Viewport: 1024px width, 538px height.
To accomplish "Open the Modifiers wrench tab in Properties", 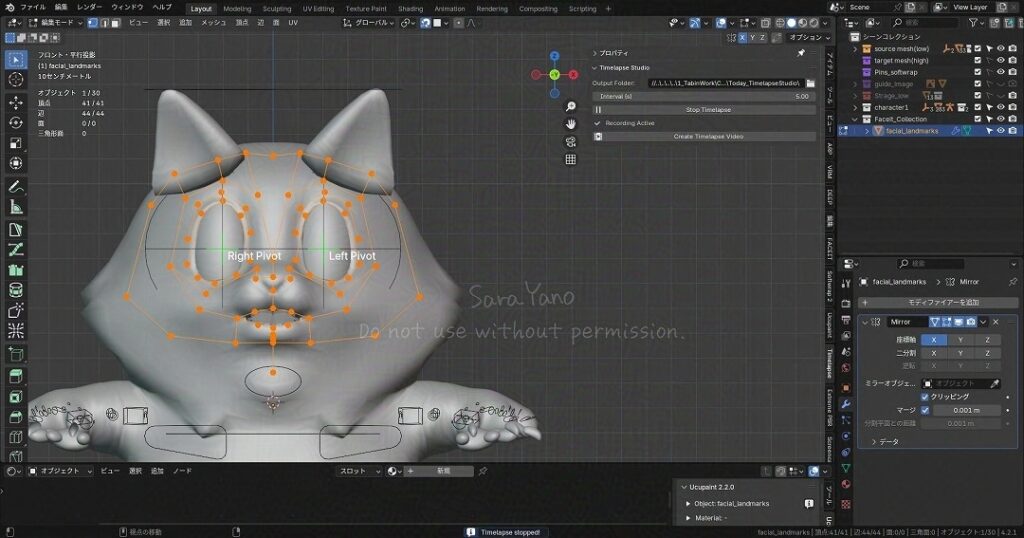I will 847,404.
